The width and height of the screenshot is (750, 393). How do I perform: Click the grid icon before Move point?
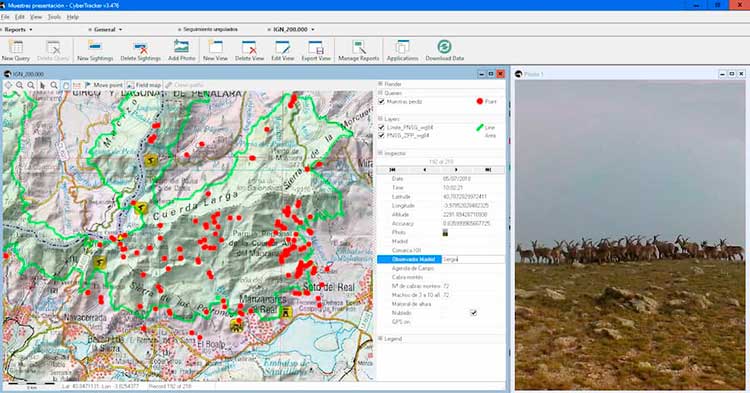(77, 85)
